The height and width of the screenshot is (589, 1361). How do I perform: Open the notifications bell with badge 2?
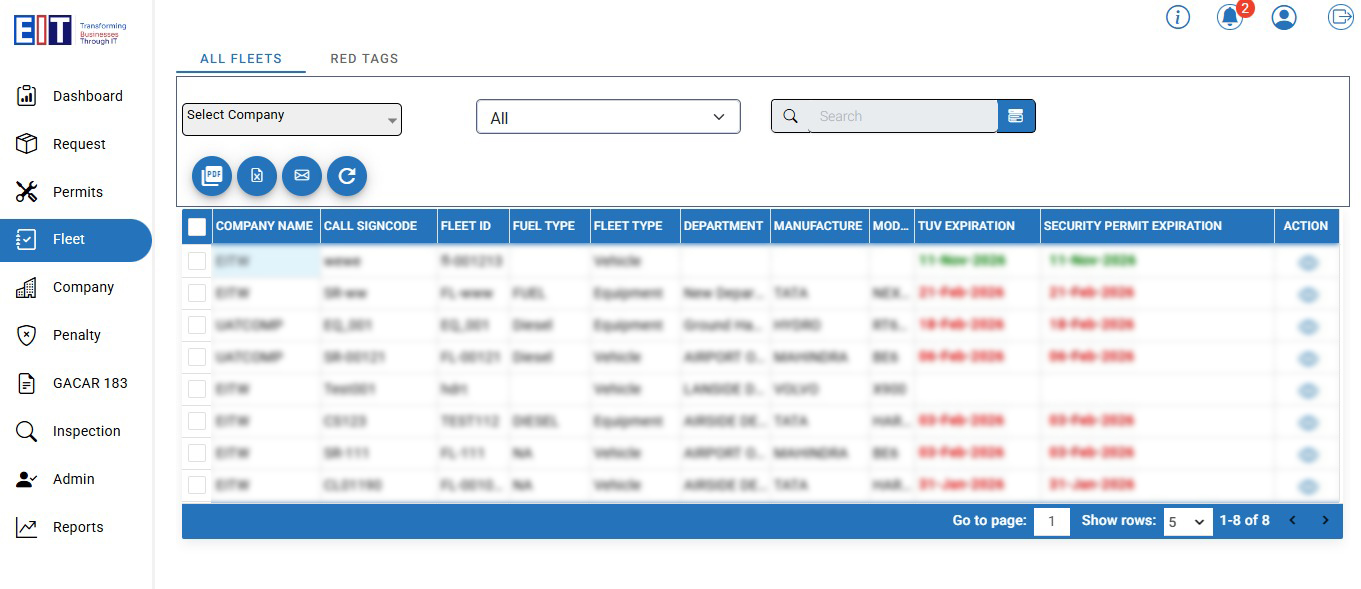[1231, 17]
